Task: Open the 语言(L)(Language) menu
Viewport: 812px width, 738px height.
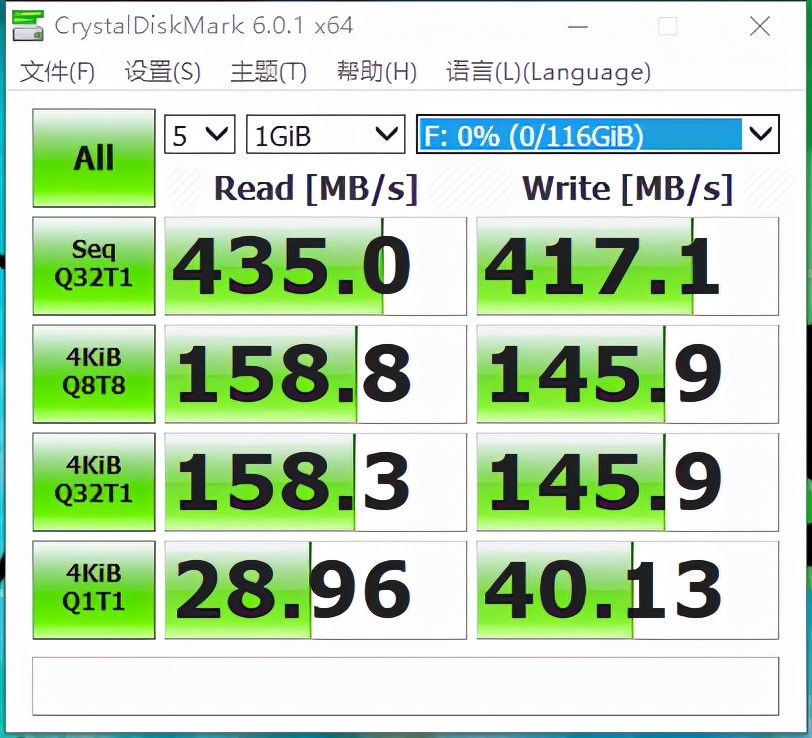Action: click(x=548, y=71)
